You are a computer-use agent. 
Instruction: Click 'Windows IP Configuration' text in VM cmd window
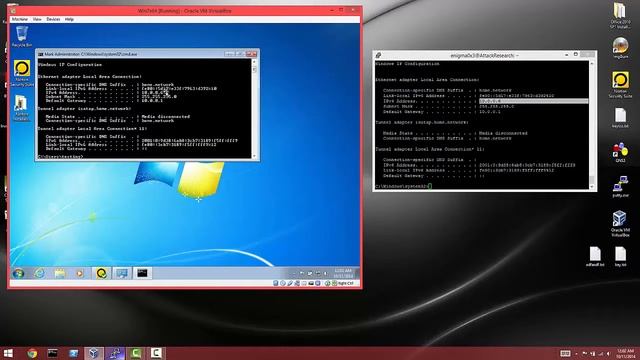70,64
